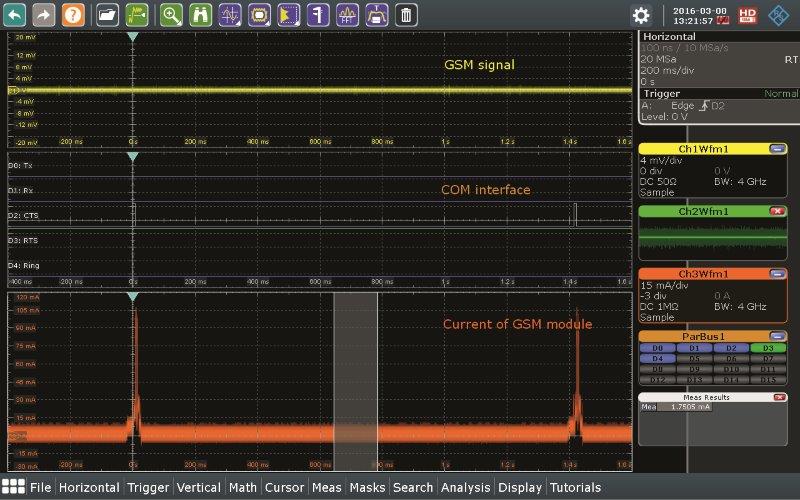
Task: Toggle digital channel D0 in ParBus1
Action: (657, 348)
